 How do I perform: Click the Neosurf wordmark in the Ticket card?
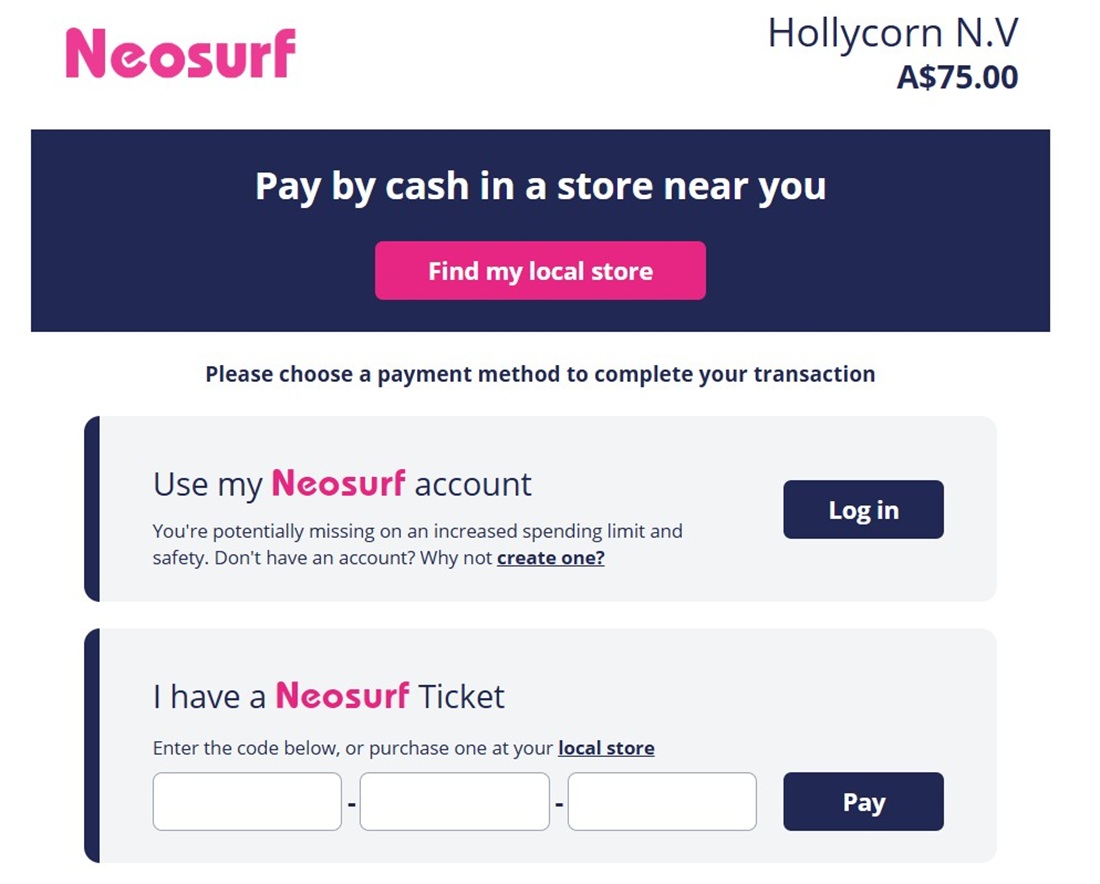342,695
